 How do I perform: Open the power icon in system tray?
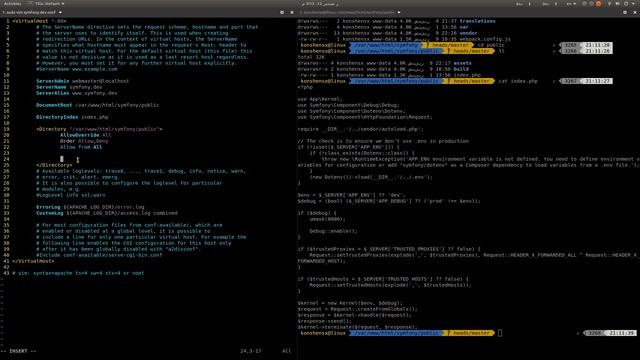pos(626,4)
